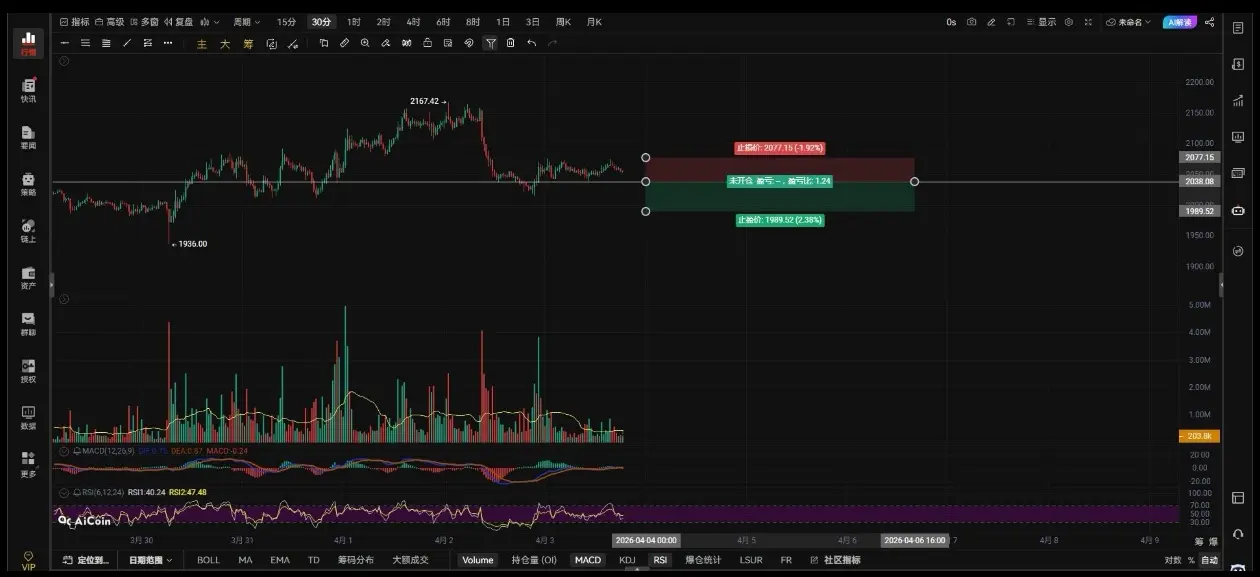1260x577 pixels.
Task: Start 复盘 replay mode
Action: tap(178, 22)
